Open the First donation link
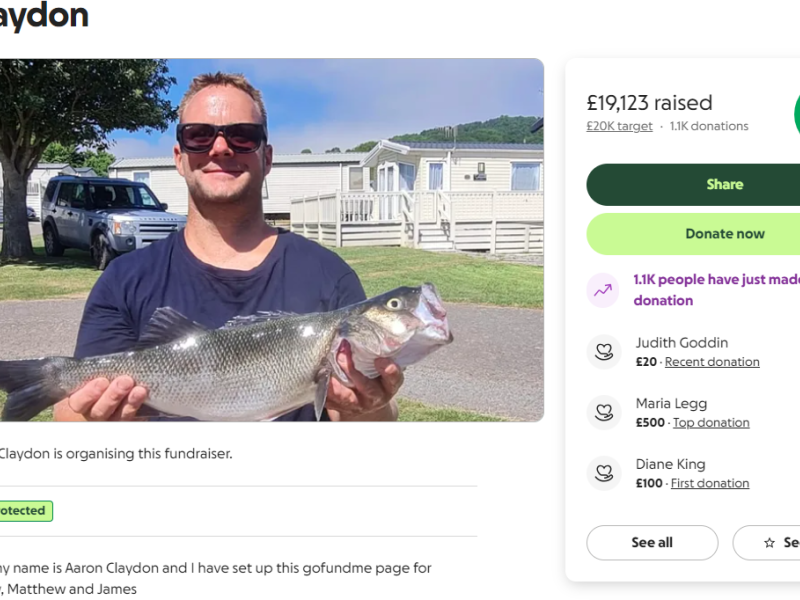Image resolution: width=800 pixels, height=600 pixels. pos(710,484)
